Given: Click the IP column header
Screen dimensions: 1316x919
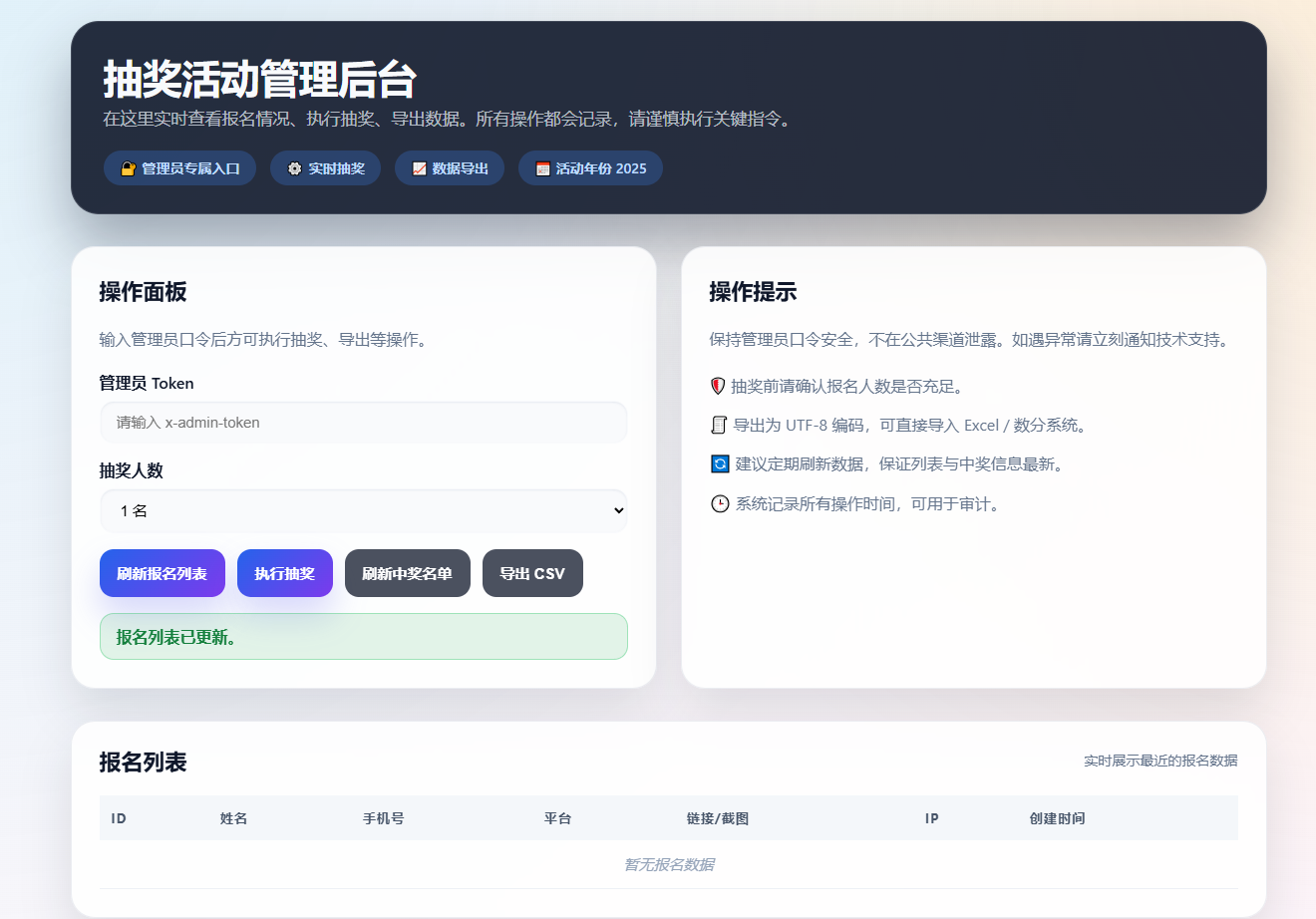Looking at the screenshot, I should (932, 818).
